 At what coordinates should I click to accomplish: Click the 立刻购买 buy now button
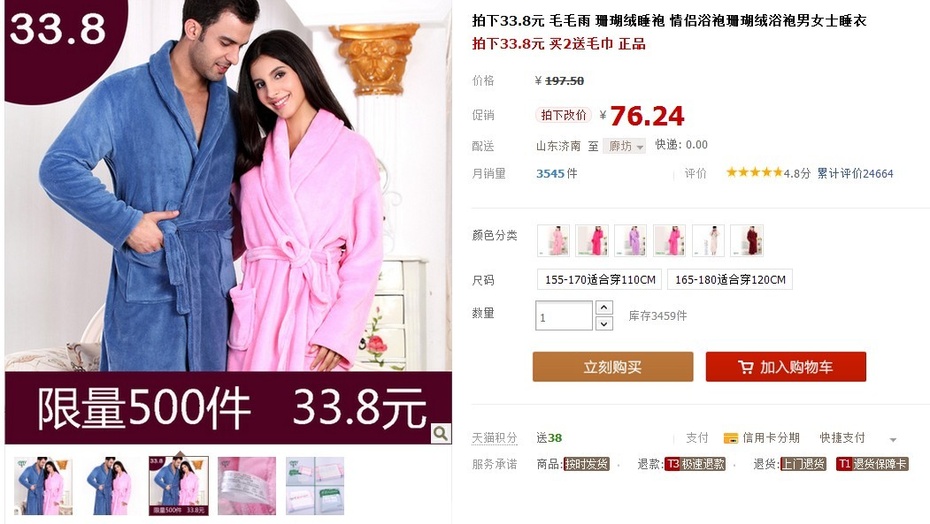coord(613,367)
